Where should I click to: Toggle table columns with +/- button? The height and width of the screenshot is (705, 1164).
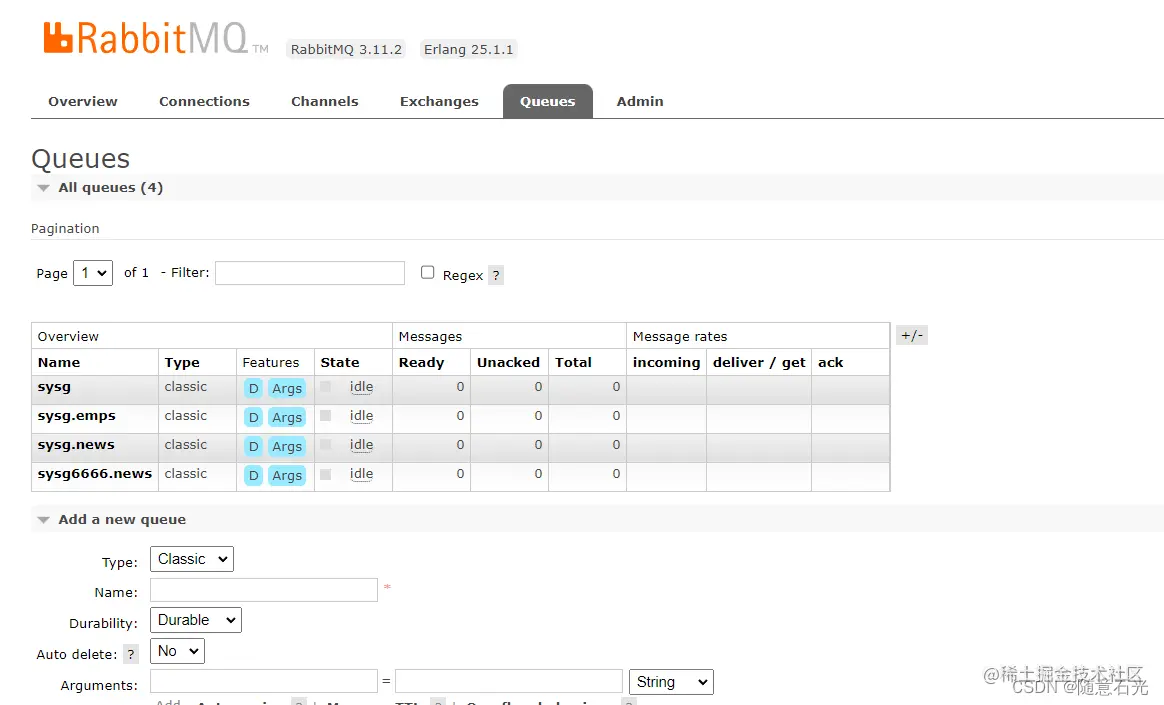point(912,335)
